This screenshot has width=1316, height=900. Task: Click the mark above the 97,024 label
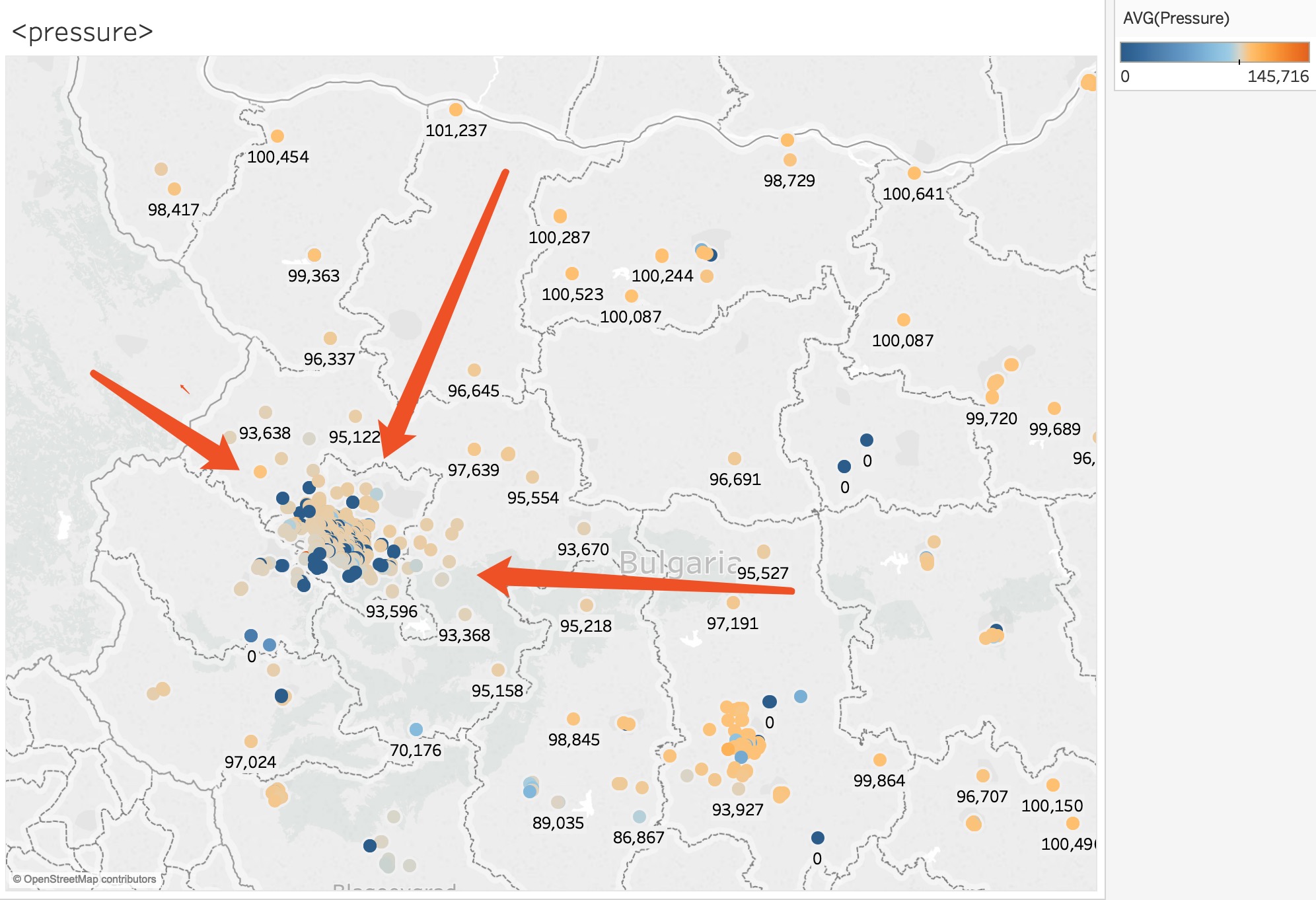pos(251,741)
